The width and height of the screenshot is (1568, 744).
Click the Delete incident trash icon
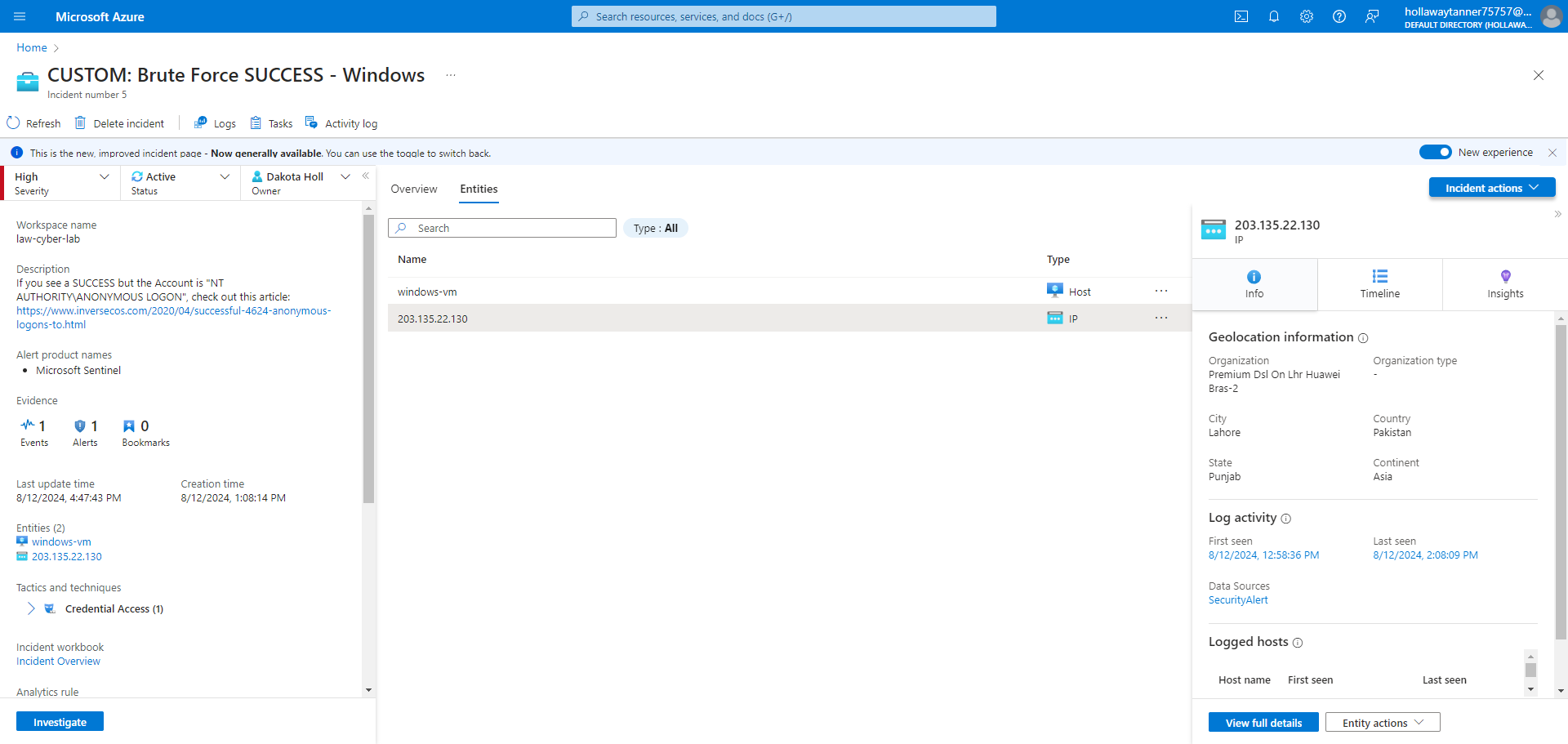pyautogui.click(x=80, y=123)
